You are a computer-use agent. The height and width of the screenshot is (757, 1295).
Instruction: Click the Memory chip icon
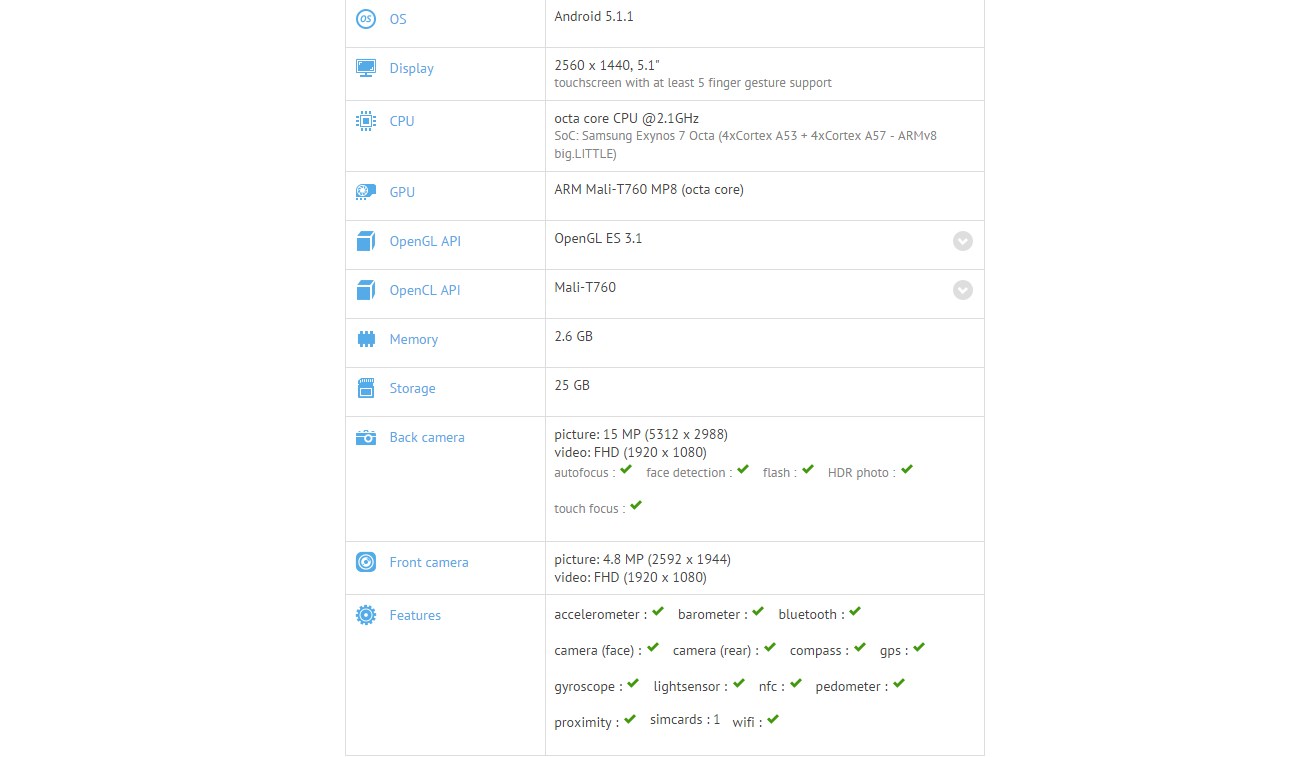click(366, 339)
